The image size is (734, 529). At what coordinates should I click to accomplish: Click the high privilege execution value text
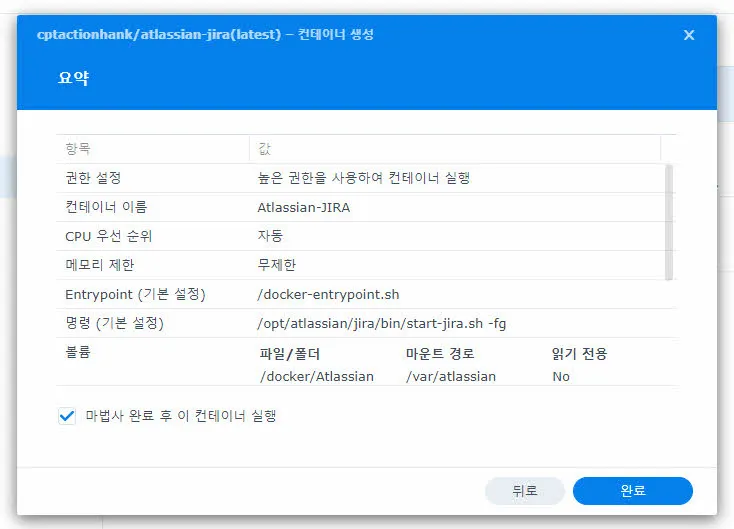click(x=364, y=178)
